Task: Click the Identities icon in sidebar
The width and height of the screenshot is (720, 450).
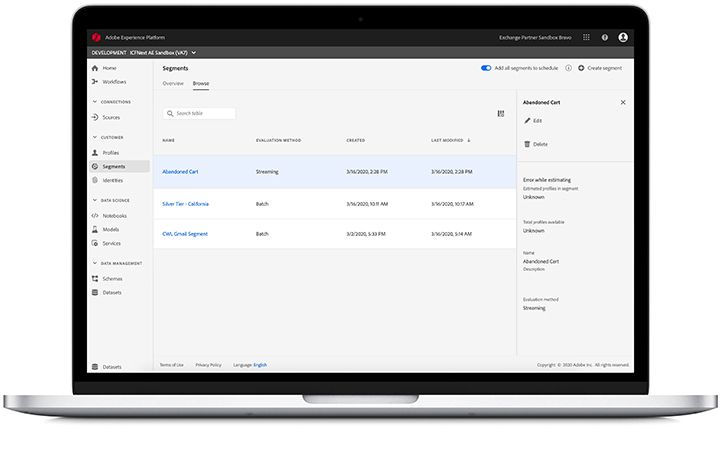Action: tap(95, 180)
